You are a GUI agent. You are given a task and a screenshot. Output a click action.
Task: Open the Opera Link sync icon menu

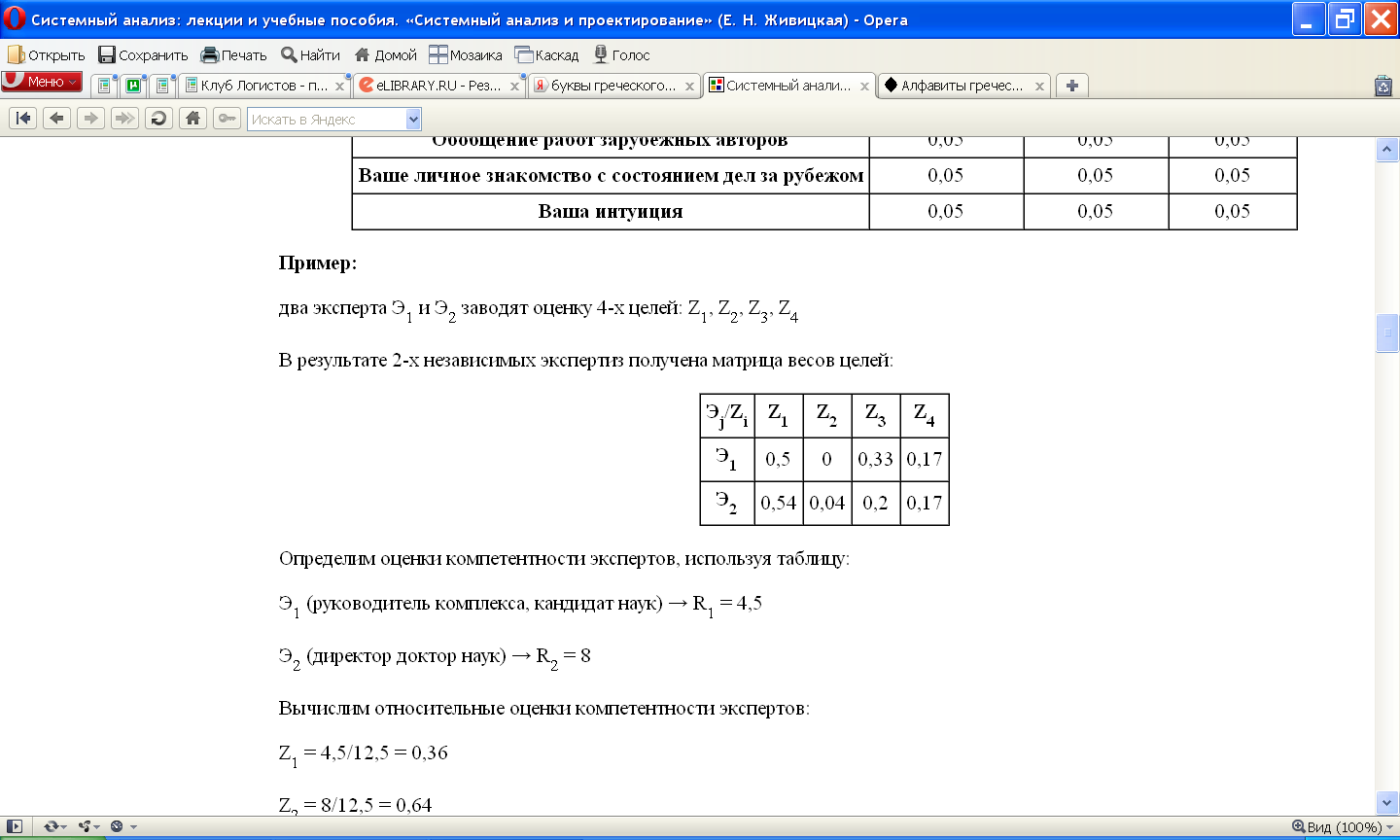pos(54,826)
